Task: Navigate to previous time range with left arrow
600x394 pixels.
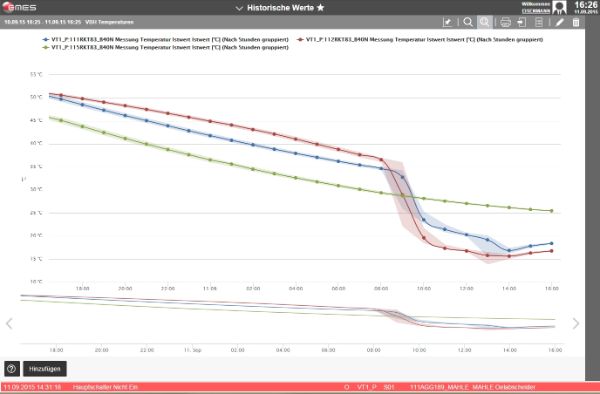Action: point(9,324)
